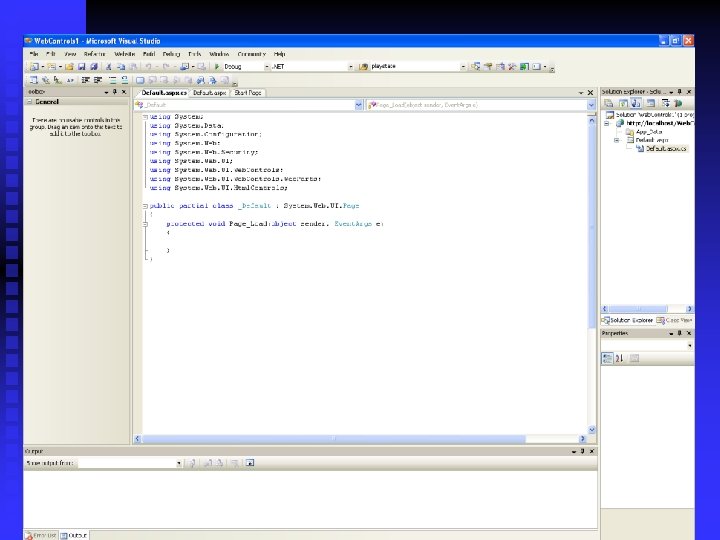
Task: Open the Debug configuration dropdown
Action: tap(267, 66)
